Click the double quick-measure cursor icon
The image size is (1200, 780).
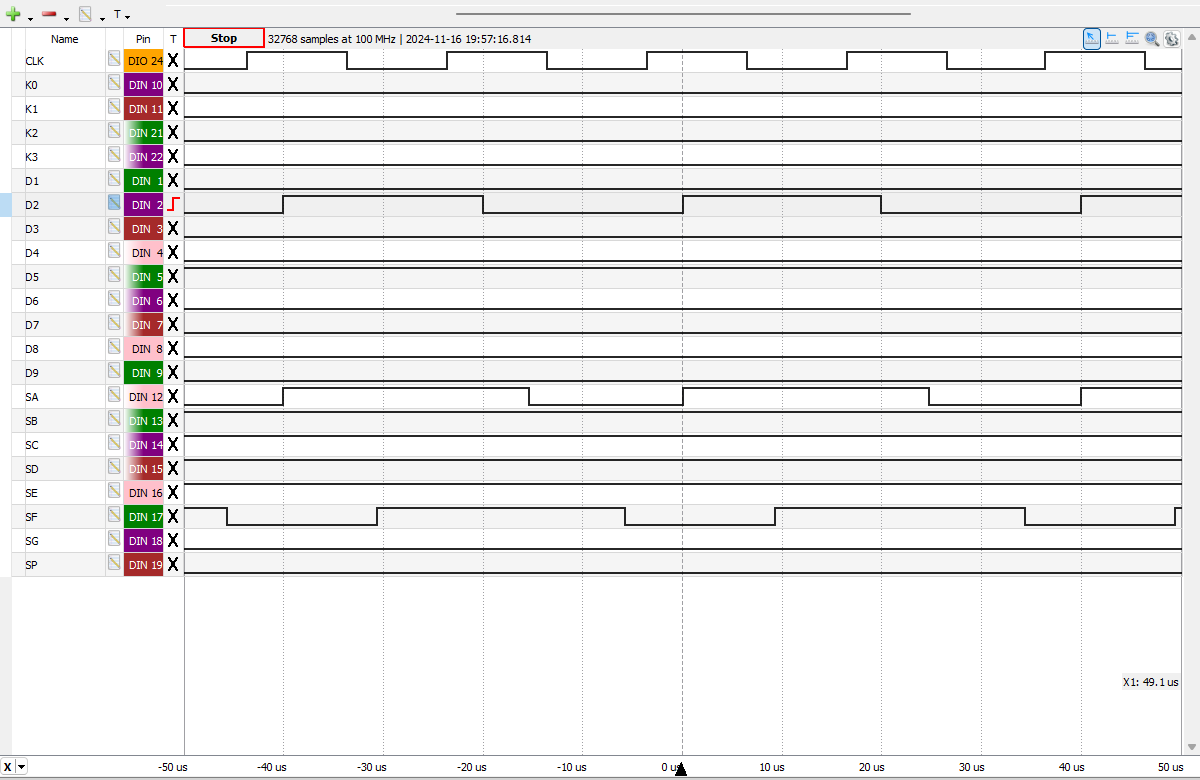pos(1132,38)
